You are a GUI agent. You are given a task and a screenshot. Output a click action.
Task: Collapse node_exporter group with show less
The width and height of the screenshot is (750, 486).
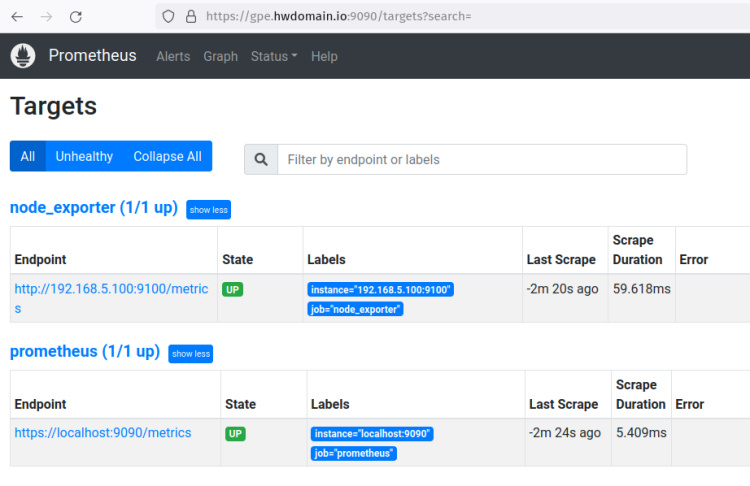(x=208, y=210)
